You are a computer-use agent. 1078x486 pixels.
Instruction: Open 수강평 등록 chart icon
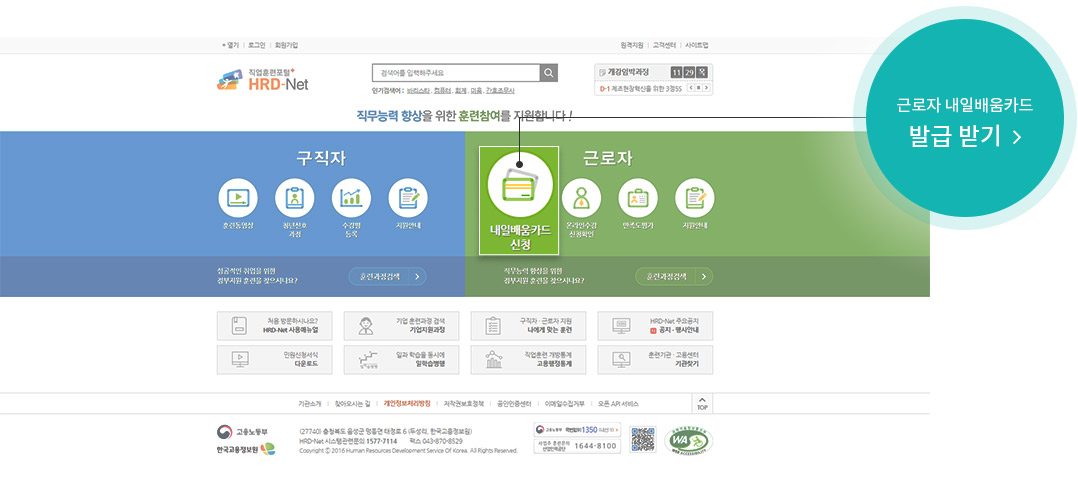[351, 198]
